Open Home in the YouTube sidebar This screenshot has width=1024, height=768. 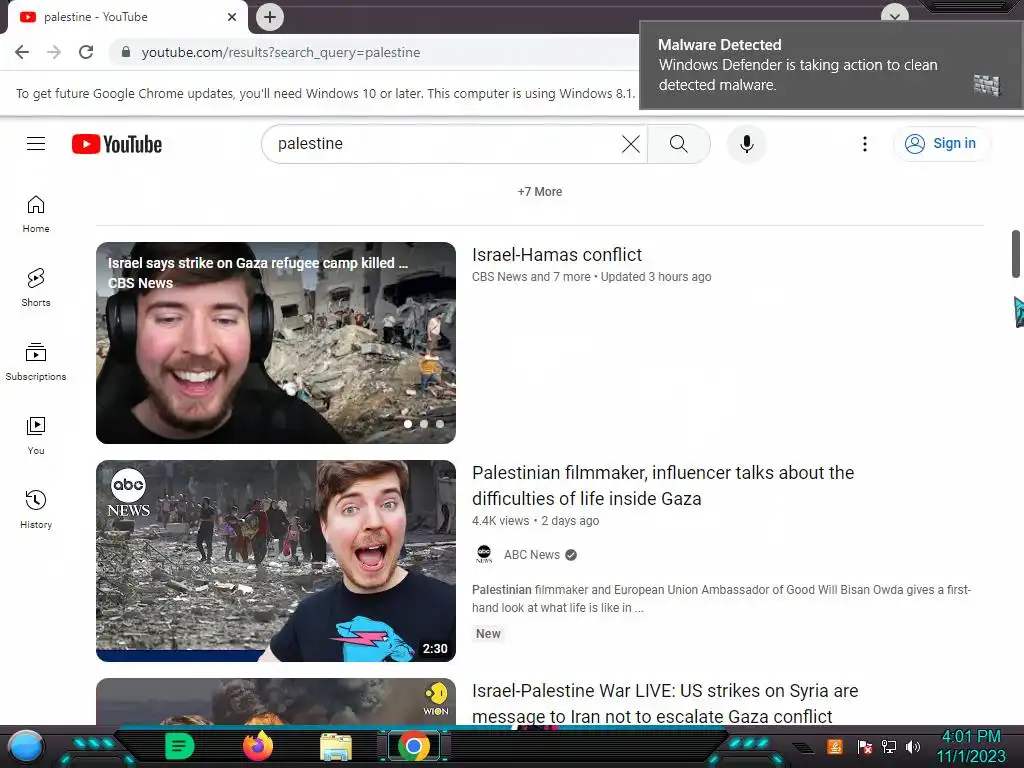click(x=36, y=214)
